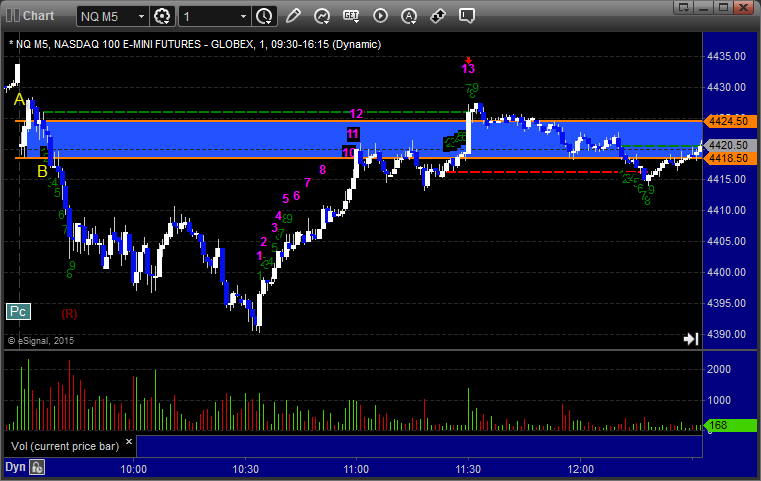Click the Dyn label at bottom left

point(15,467)
